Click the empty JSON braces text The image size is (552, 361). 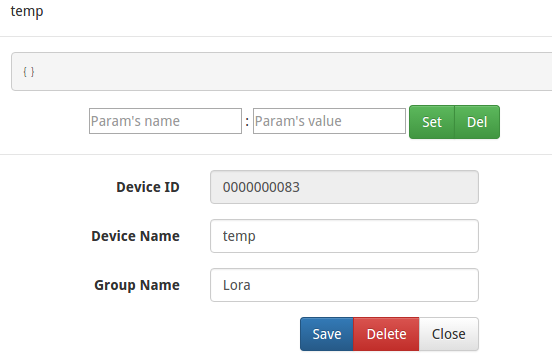29,72
